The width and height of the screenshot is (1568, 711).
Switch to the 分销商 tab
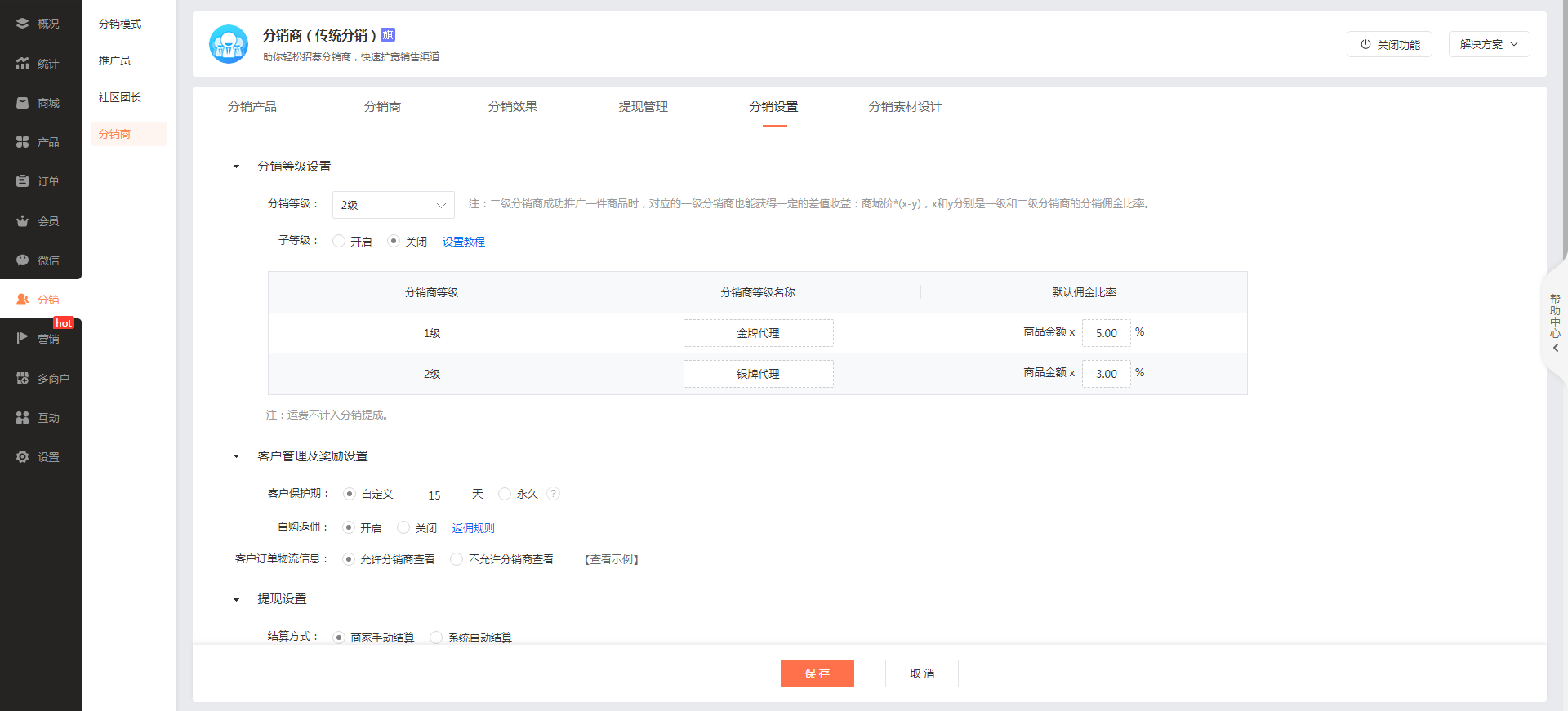point(382,107)
